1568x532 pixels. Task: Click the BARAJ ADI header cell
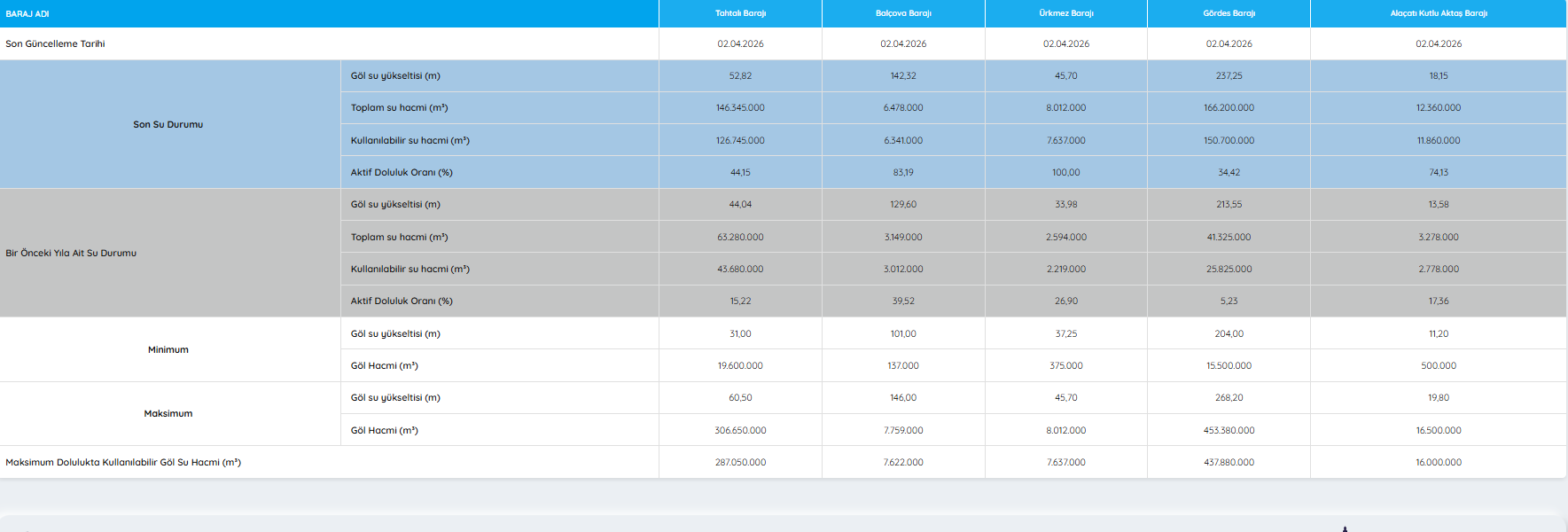[x=27, y=13]
